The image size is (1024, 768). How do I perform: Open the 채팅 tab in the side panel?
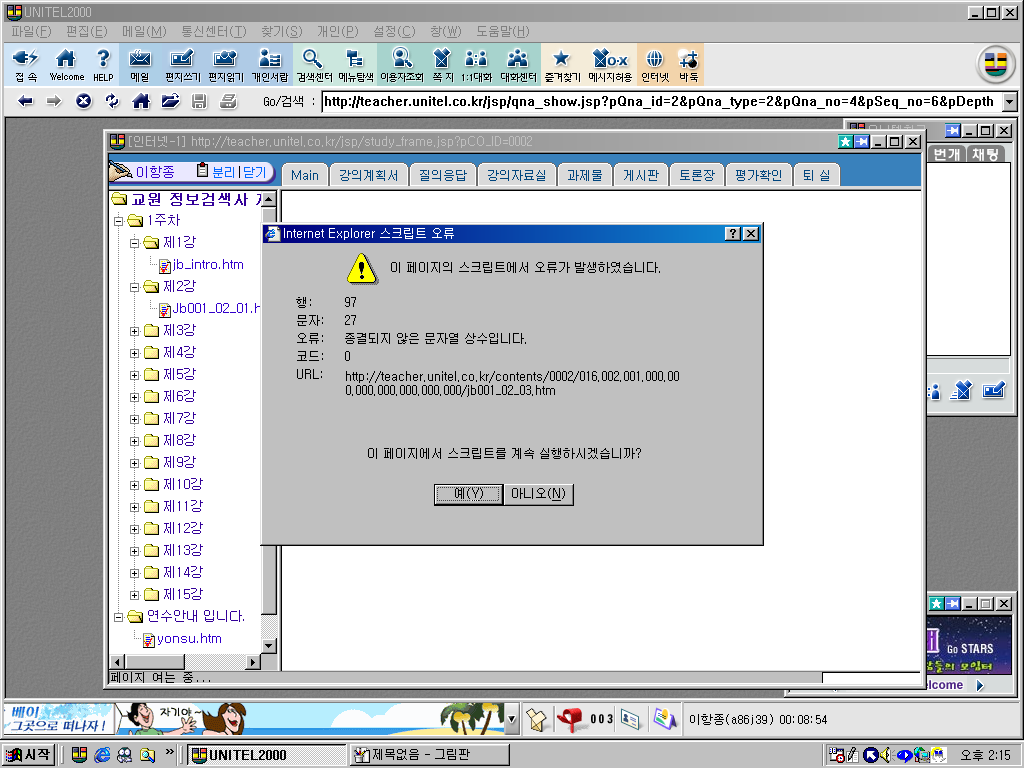[x=985, y=154]
